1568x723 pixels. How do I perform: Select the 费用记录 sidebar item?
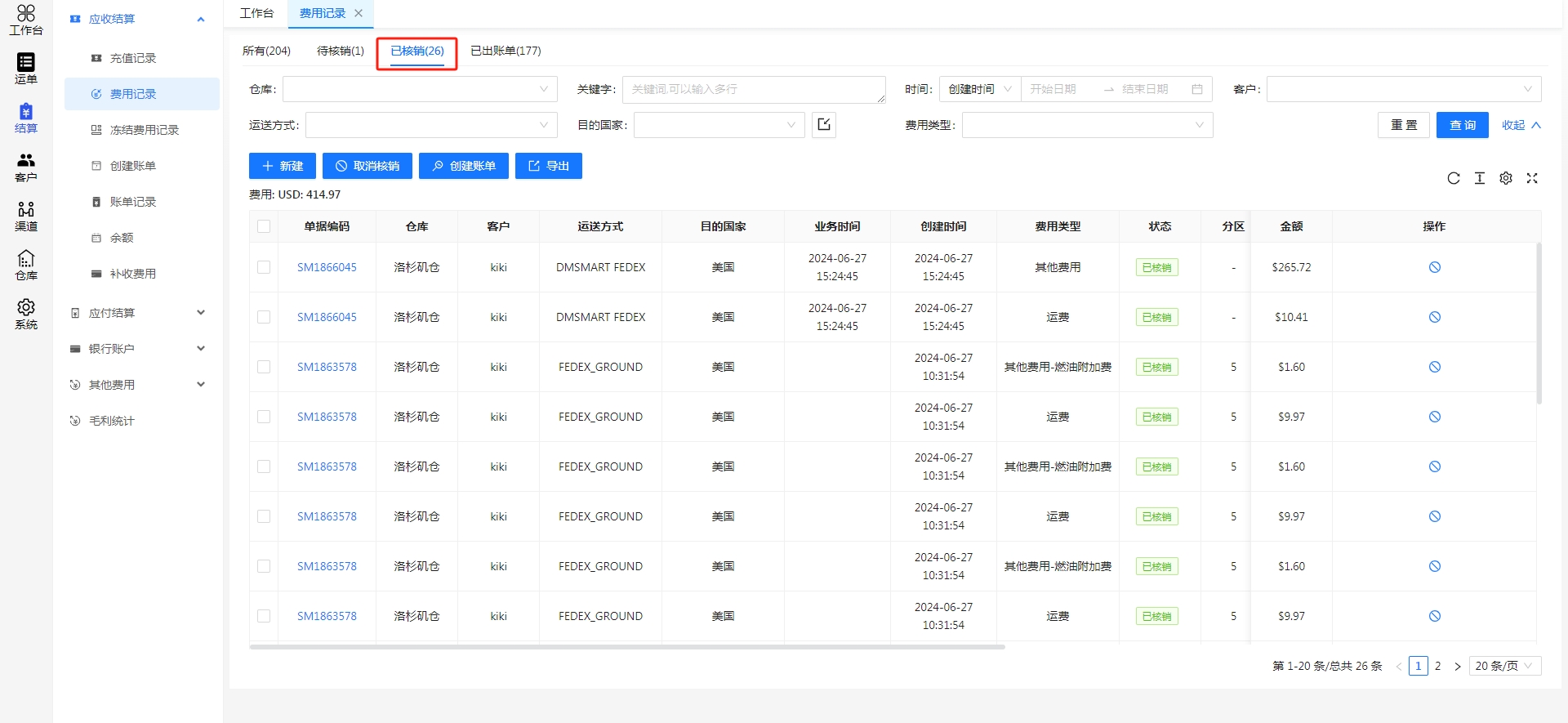point(142,94)
